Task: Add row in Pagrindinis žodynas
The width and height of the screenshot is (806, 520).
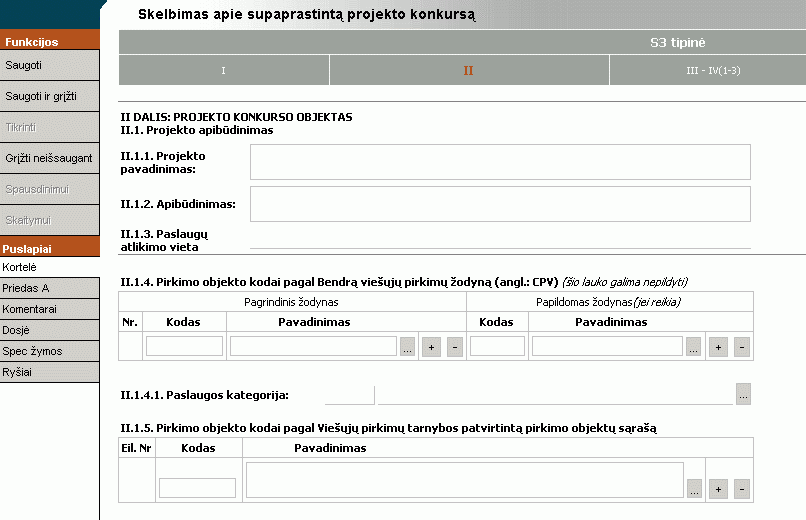Action: [x=431, y=347]
